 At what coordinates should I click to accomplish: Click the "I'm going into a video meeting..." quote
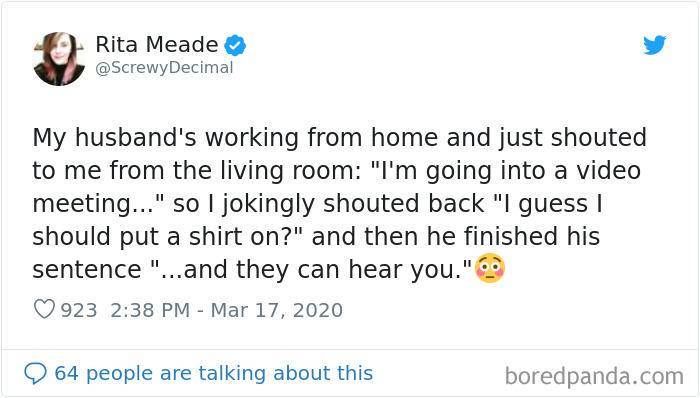click(x=337, y=187)
